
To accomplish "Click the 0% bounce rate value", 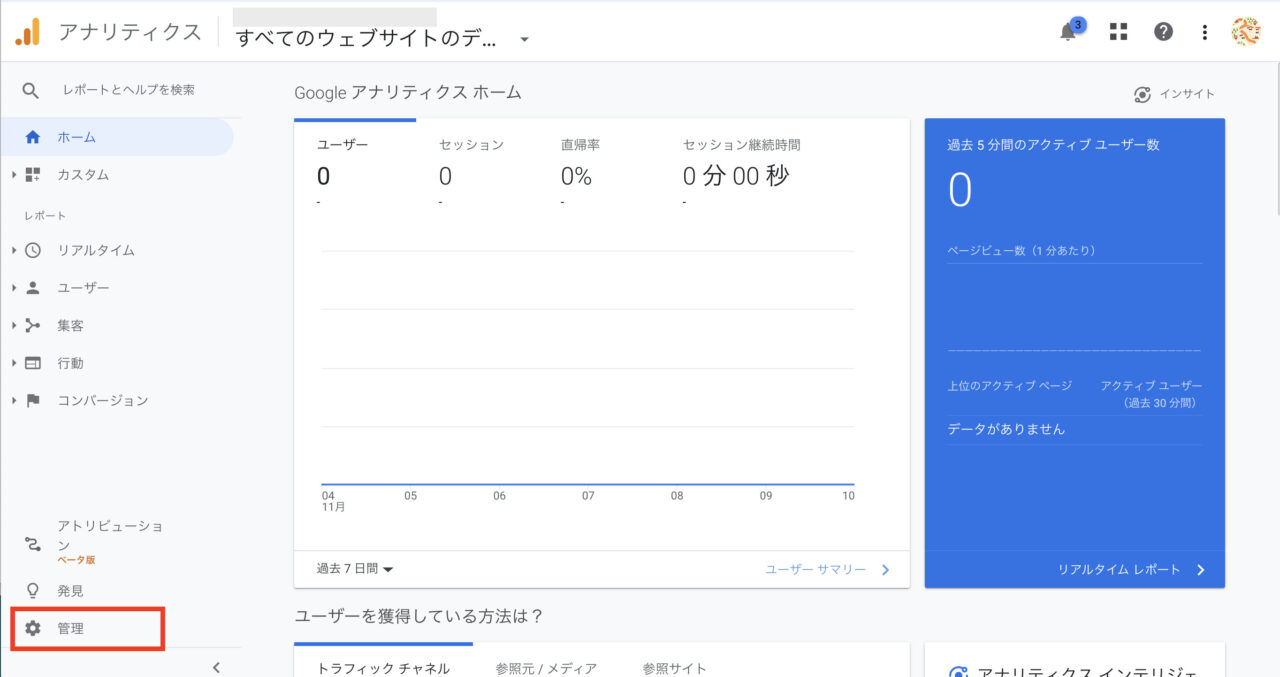I will coord(576,177).
